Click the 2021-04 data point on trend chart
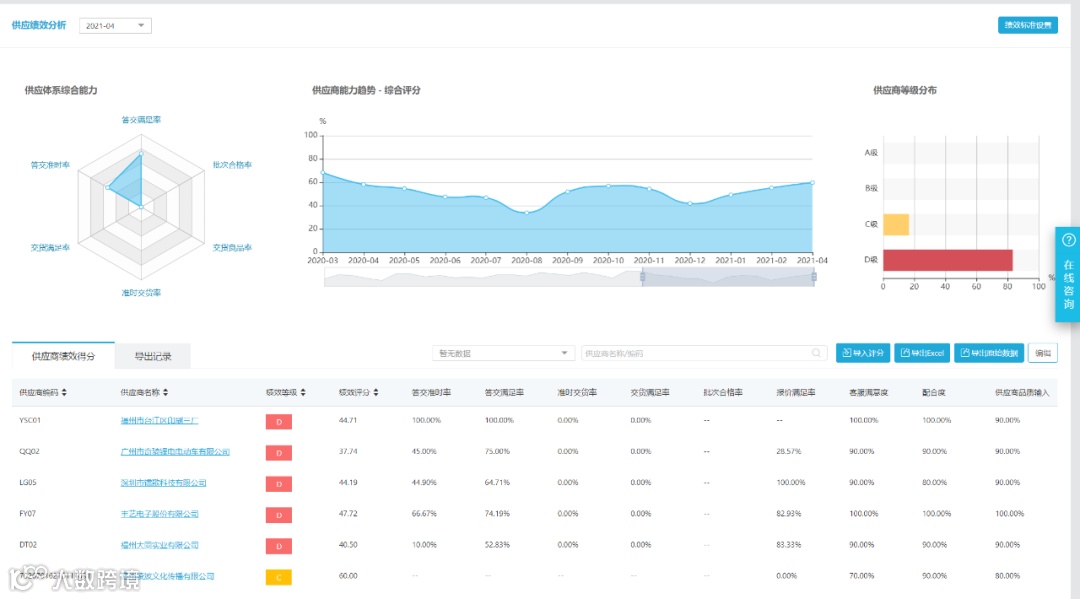 [813, 182]
